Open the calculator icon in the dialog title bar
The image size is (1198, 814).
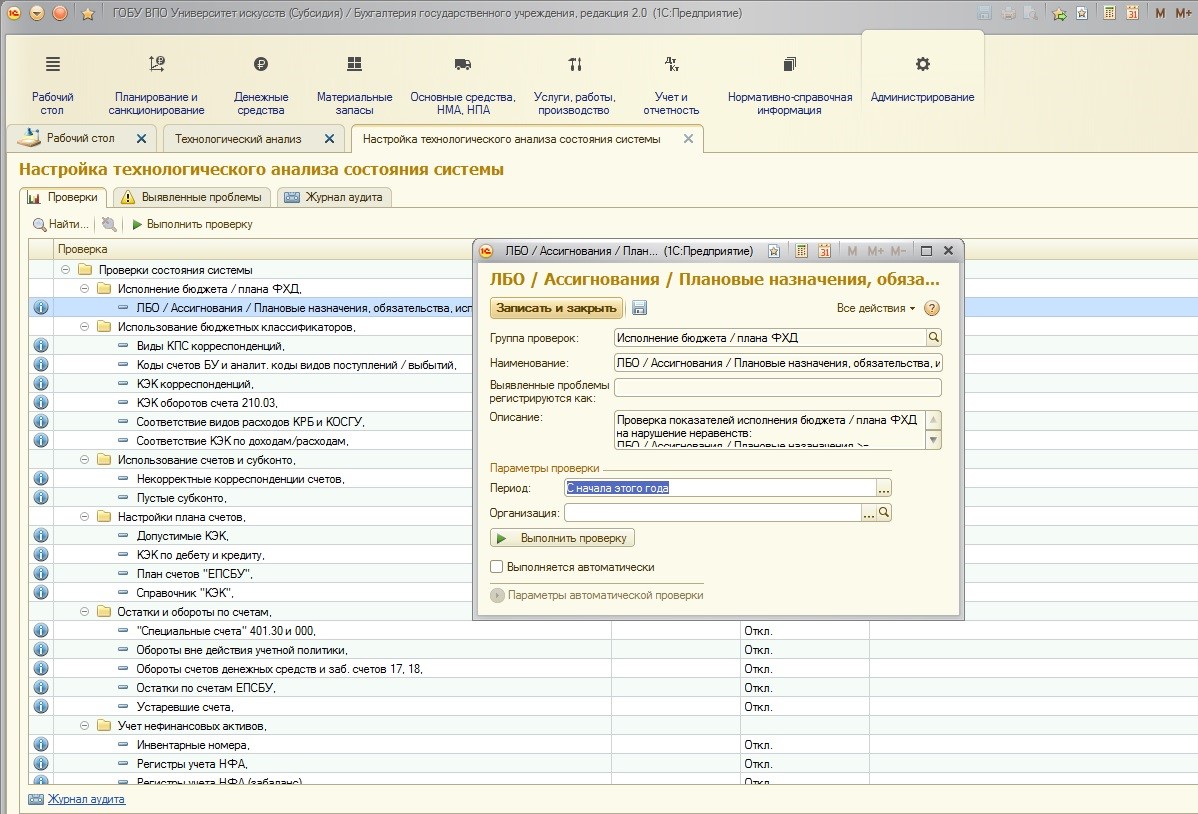[x=801, y=251]
